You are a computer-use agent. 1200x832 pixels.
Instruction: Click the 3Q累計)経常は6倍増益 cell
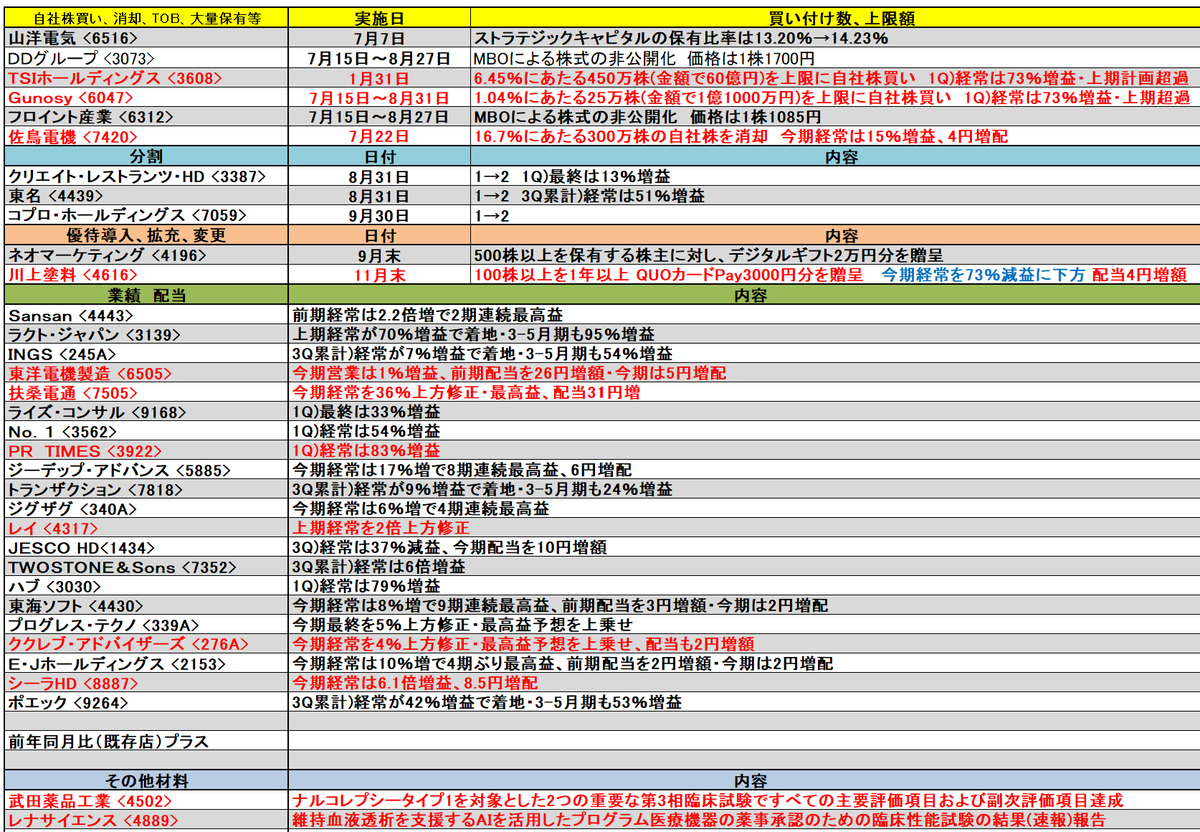click(742, 567)
